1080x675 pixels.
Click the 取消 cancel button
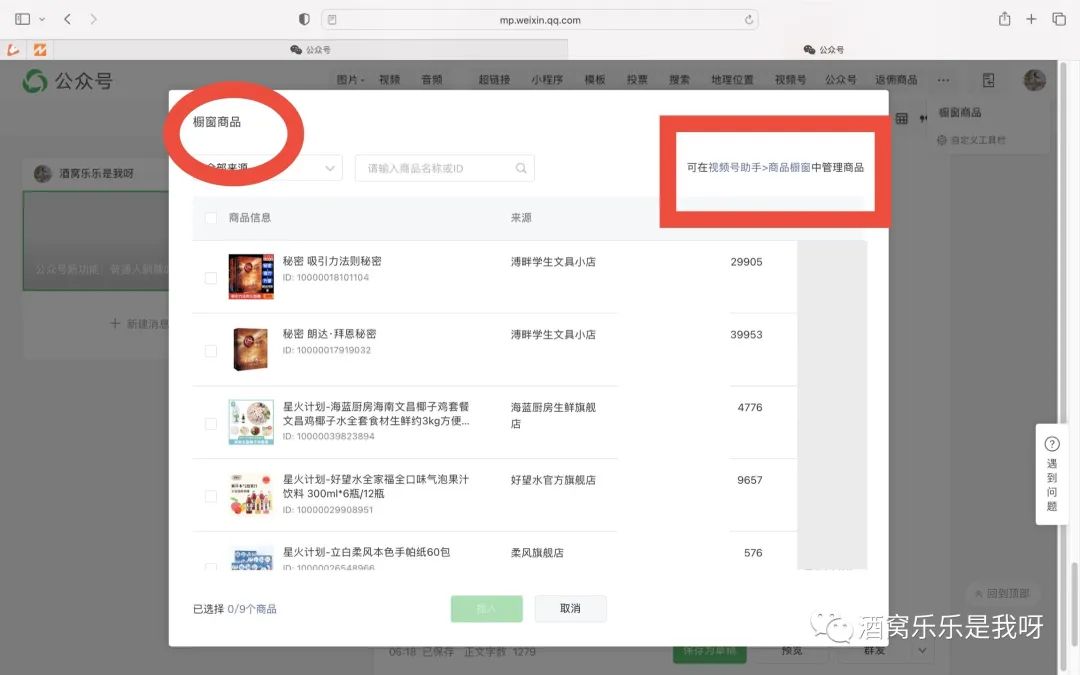click(570, 608)
